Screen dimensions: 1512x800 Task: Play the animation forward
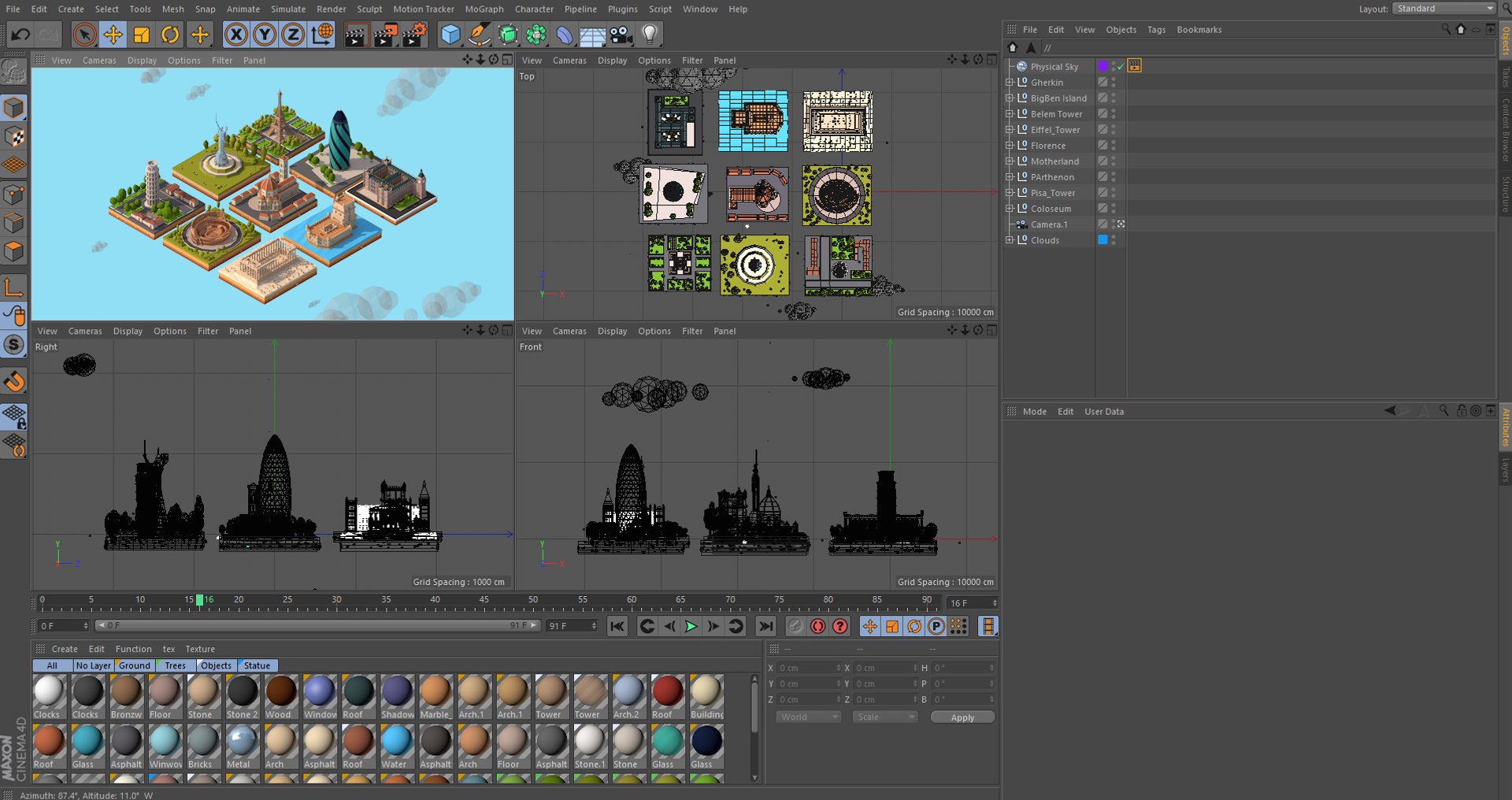tap(691, 626)
